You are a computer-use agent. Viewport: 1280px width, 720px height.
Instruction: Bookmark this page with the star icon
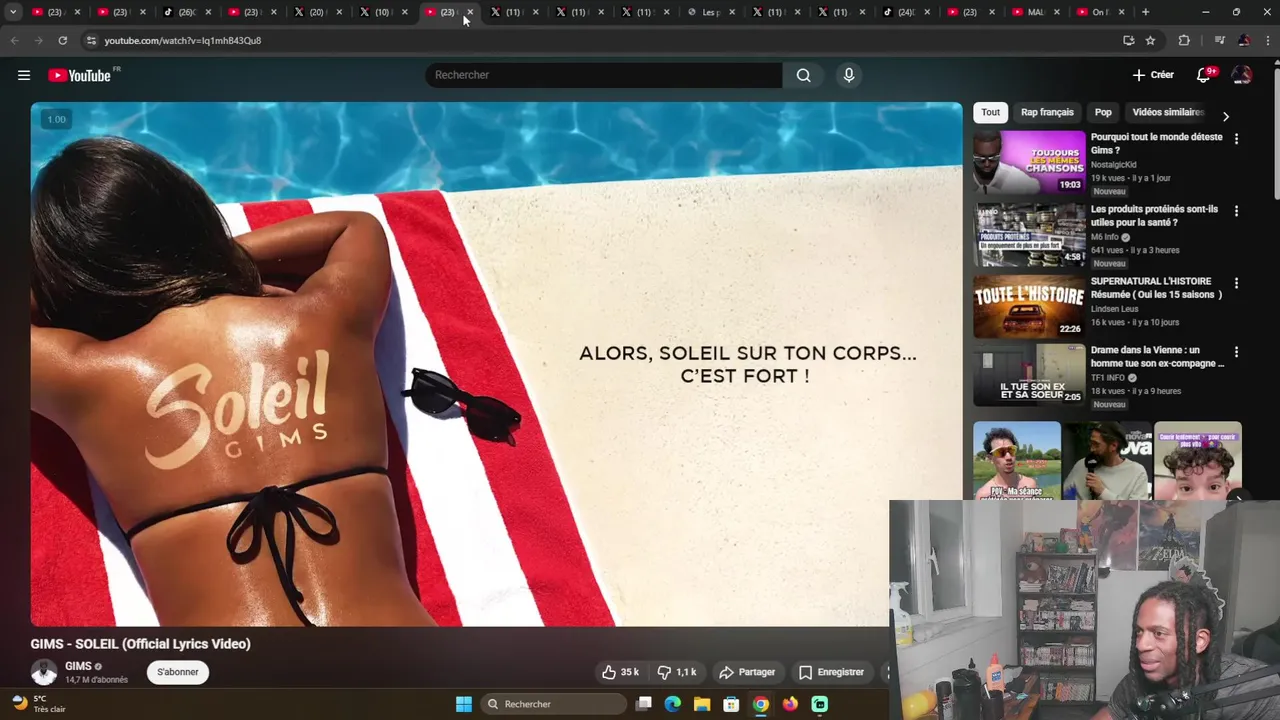1150,40
